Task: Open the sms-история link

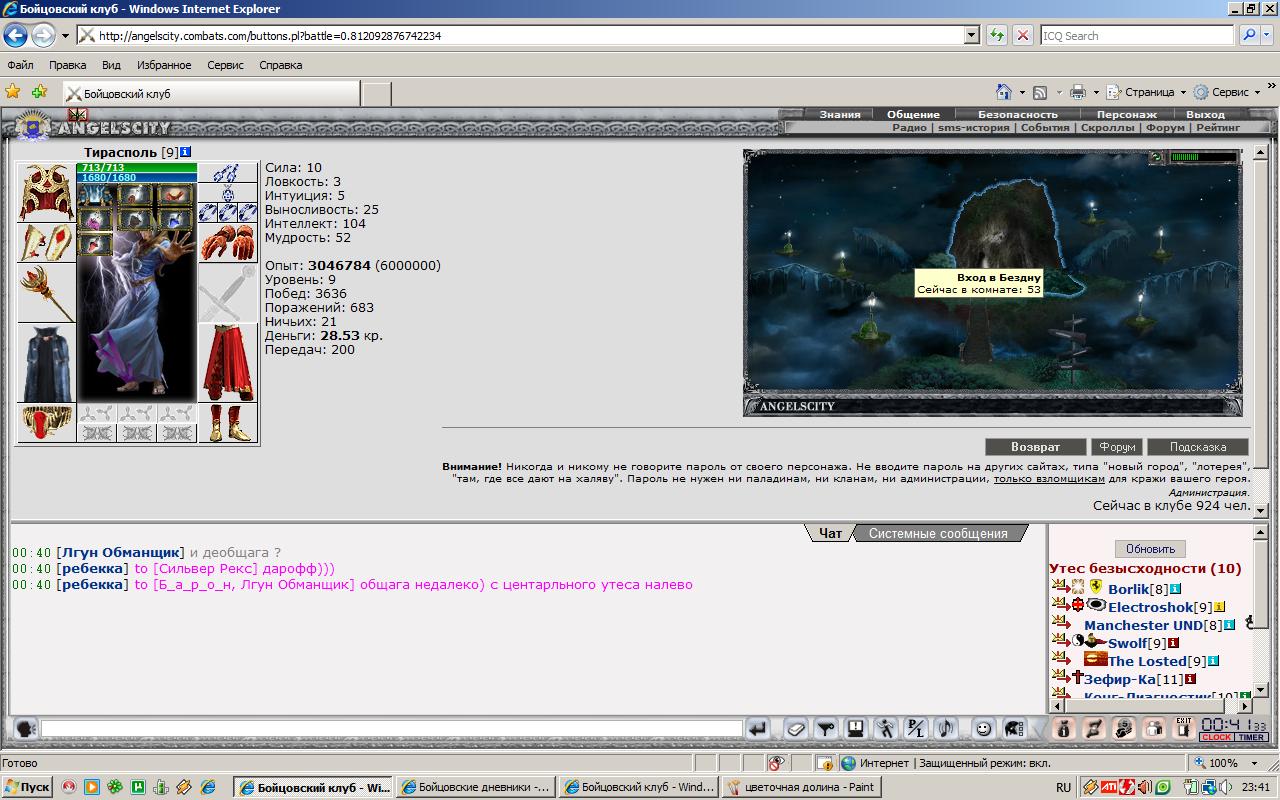Action: [x=974, y=128]
